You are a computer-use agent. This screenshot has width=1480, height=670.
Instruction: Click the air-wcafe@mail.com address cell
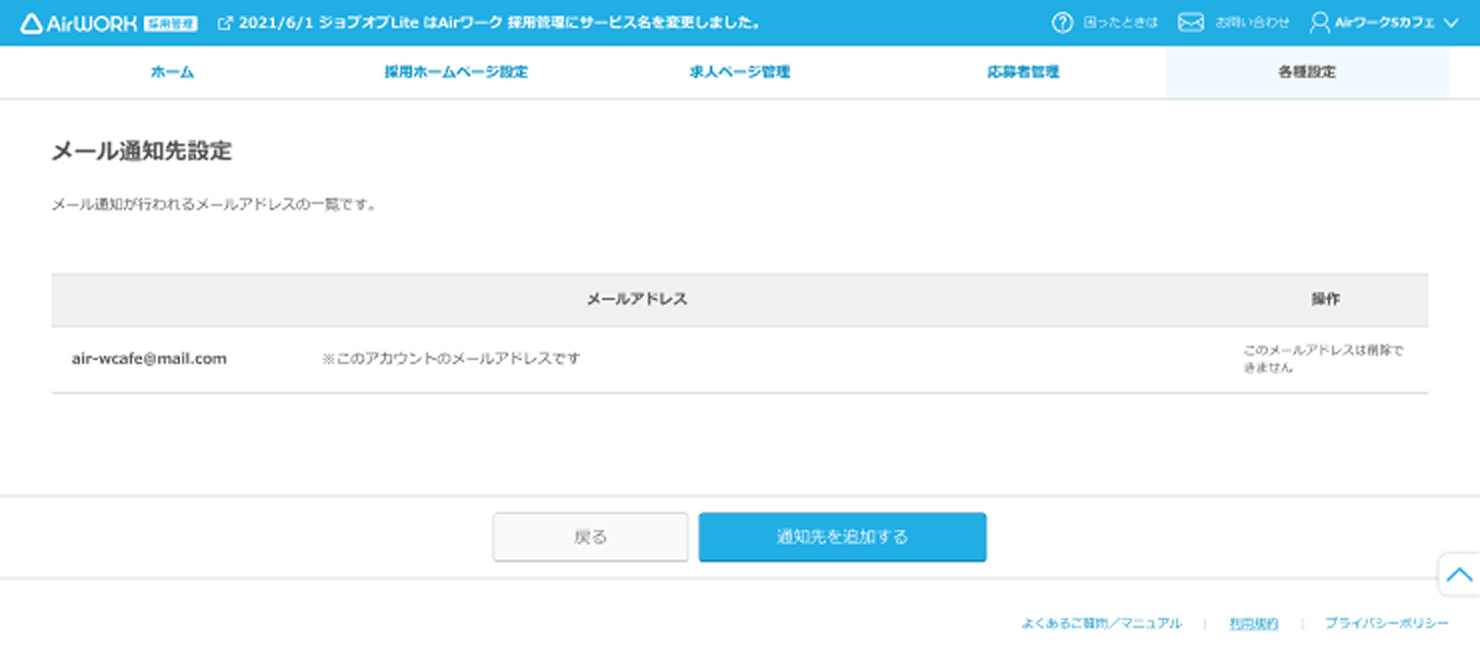pos(149,358)
